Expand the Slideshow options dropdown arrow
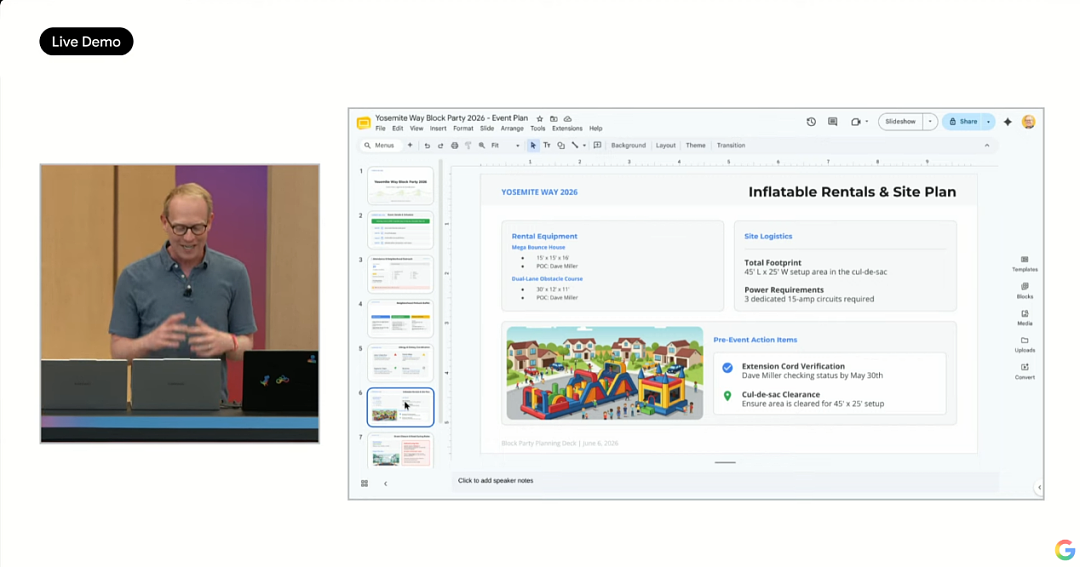This screenshot has height=567, width=1080. [x=930, y=122]
